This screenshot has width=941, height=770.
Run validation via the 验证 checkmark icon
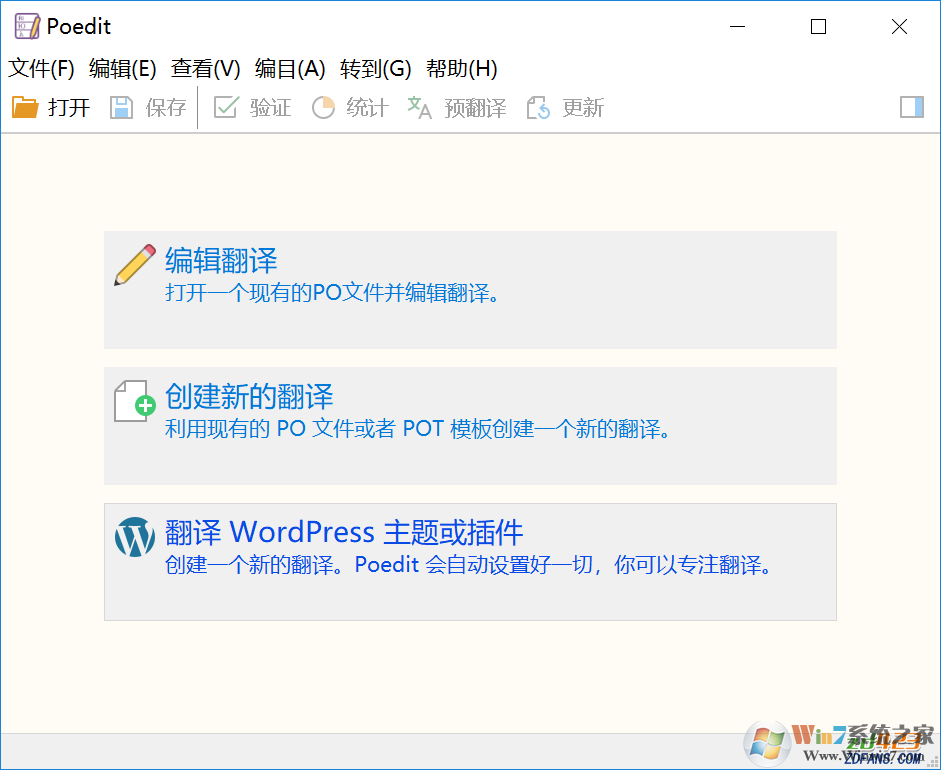(x=224, y=107)
